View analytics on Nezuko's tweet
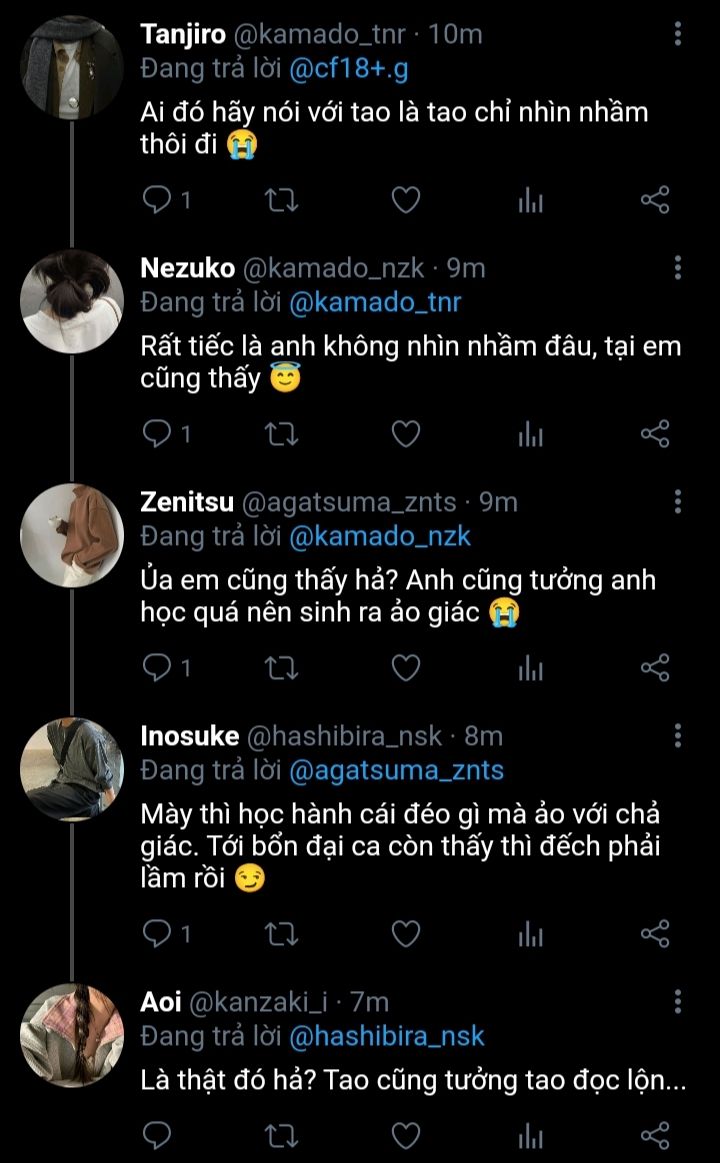 coord(530,434)
